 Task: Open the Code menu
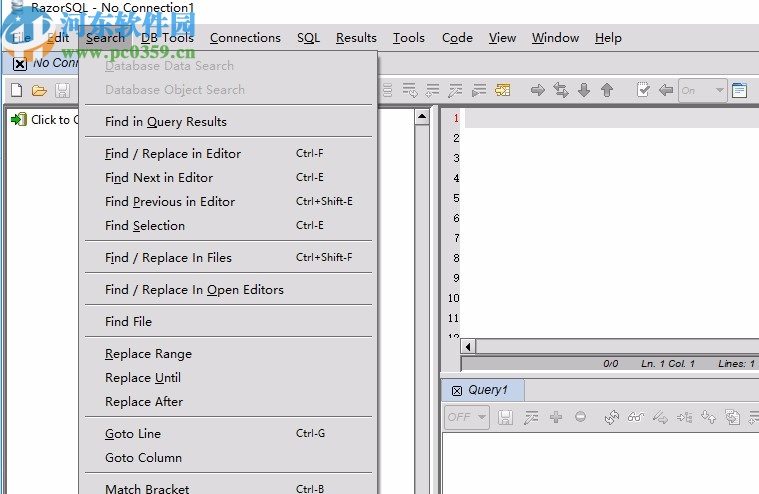click(457, 38)
